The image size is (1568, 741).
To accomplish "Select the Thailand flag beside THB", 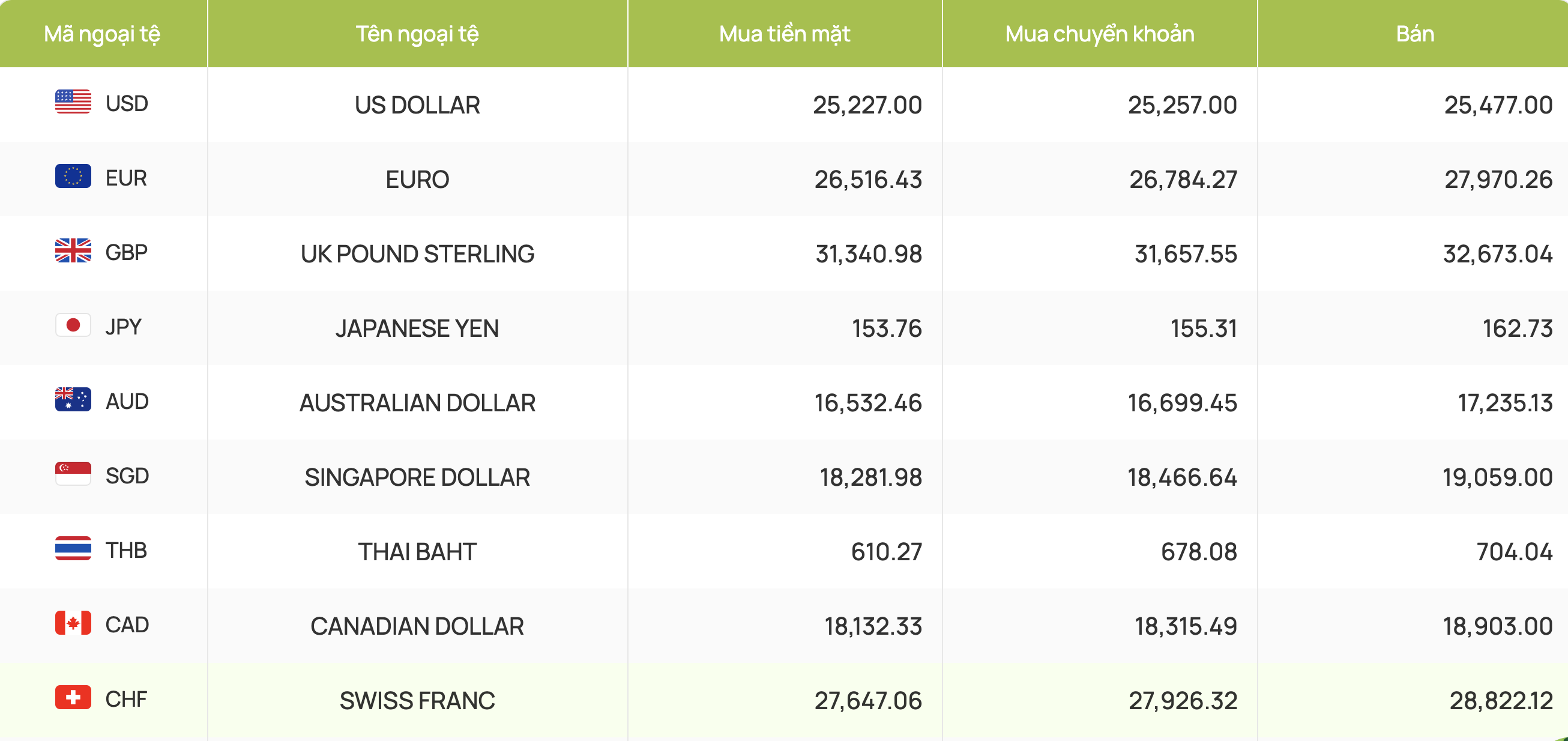I will [x=73, y=548].
